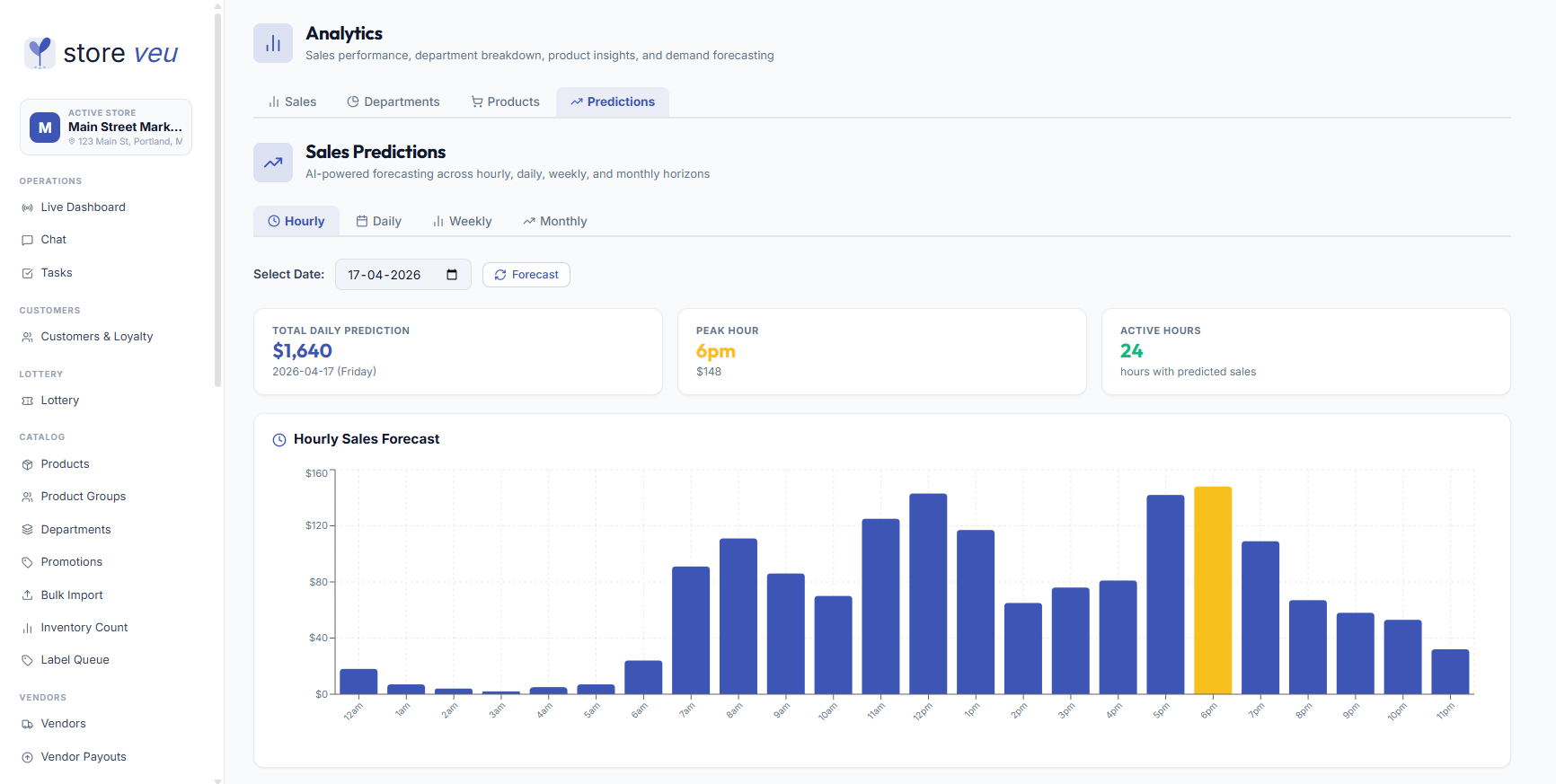
Task: Click the Departments layers icon in sidebar
Action: click(x=27, y=530)
